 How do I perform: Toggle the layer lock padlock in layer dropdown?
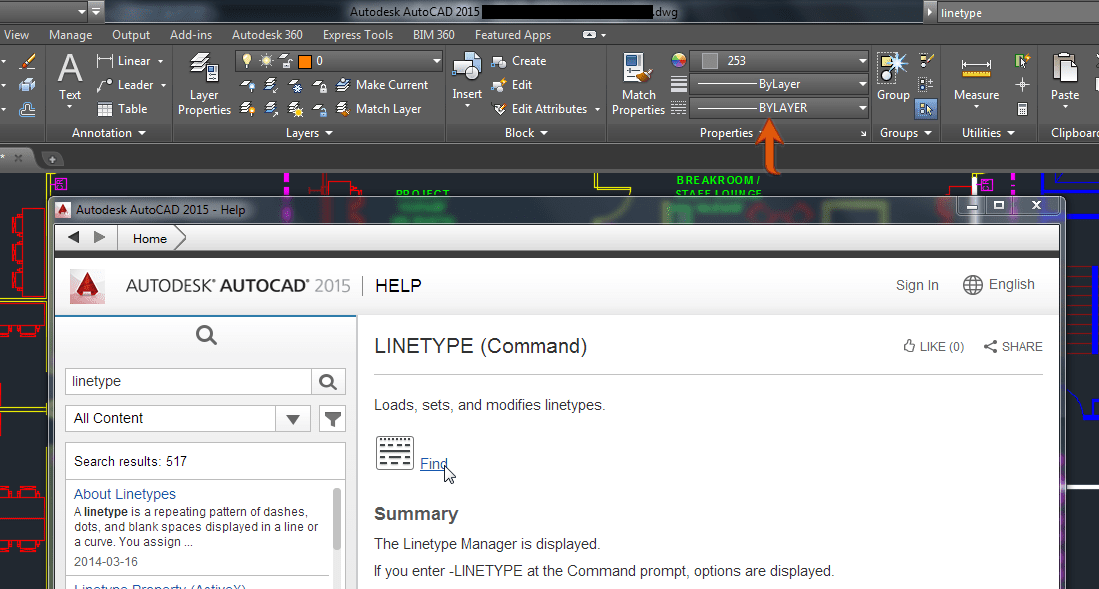point(286,61)
